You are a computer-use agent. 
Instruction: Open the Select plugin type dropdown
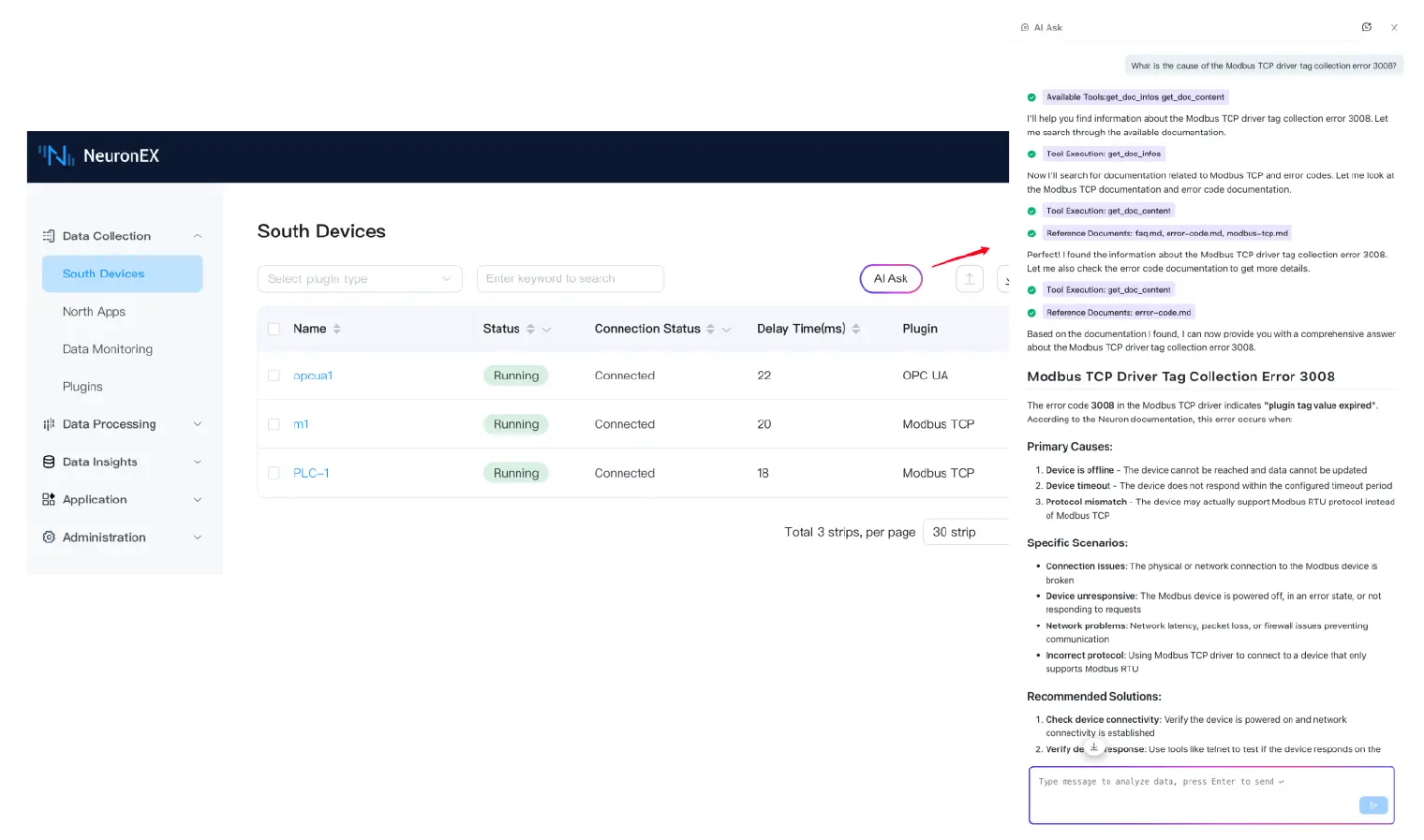tap(359, 279)
